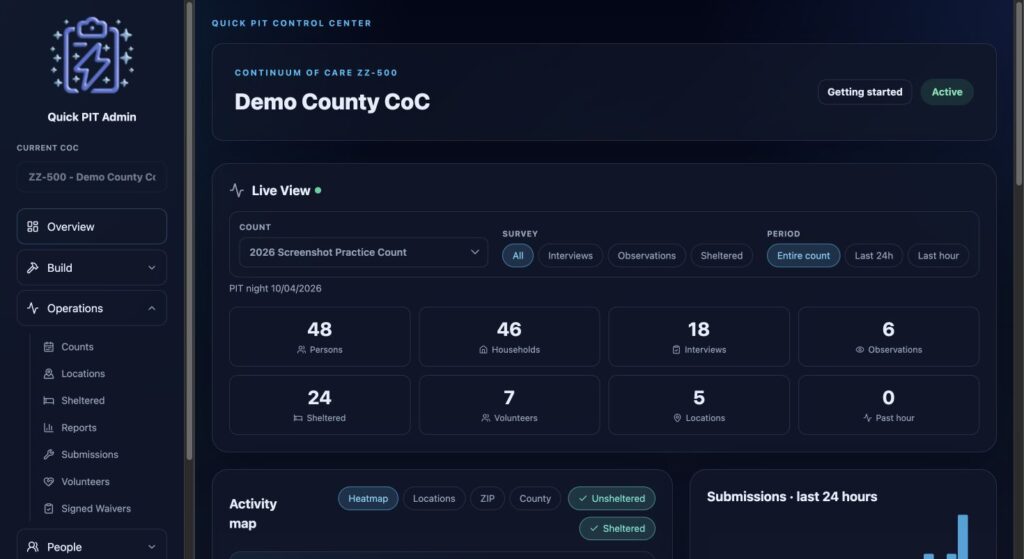Click the tallest submissions chart bar

(963, 537)
